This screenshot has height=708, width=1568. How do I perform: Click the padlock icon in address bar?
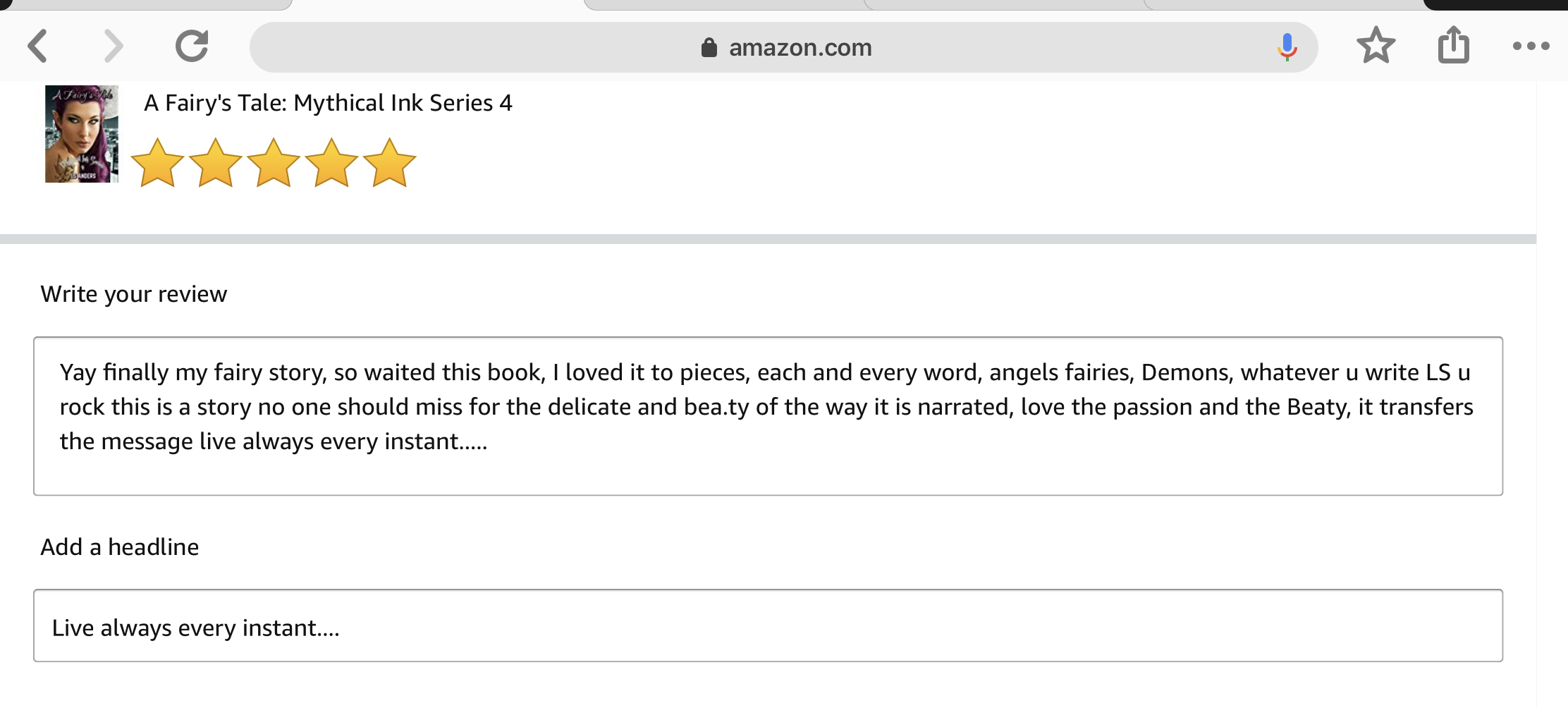coord(709,48)
